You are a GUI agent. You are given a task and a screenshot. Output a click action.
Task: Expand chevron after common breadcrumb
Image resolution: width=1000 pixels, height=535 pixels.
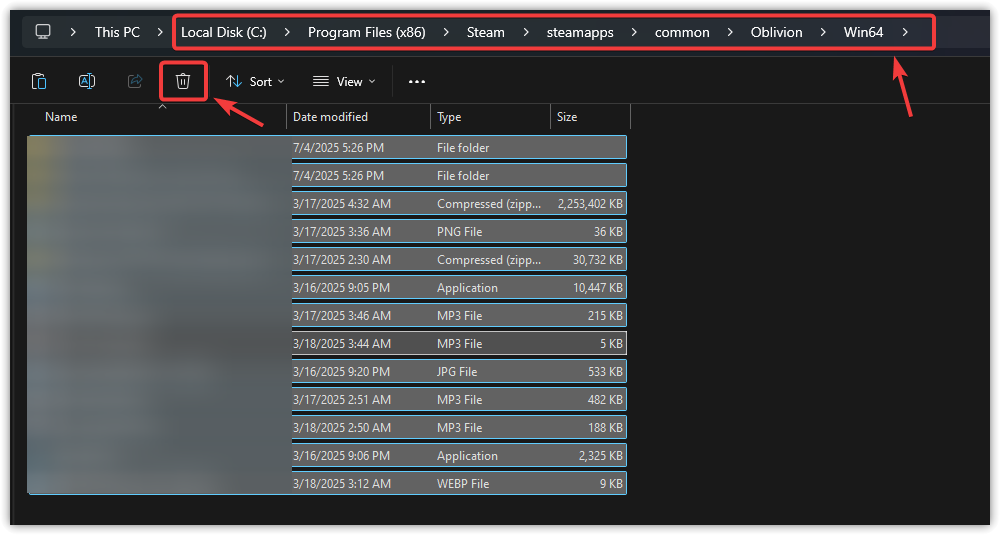pos(730,32)
